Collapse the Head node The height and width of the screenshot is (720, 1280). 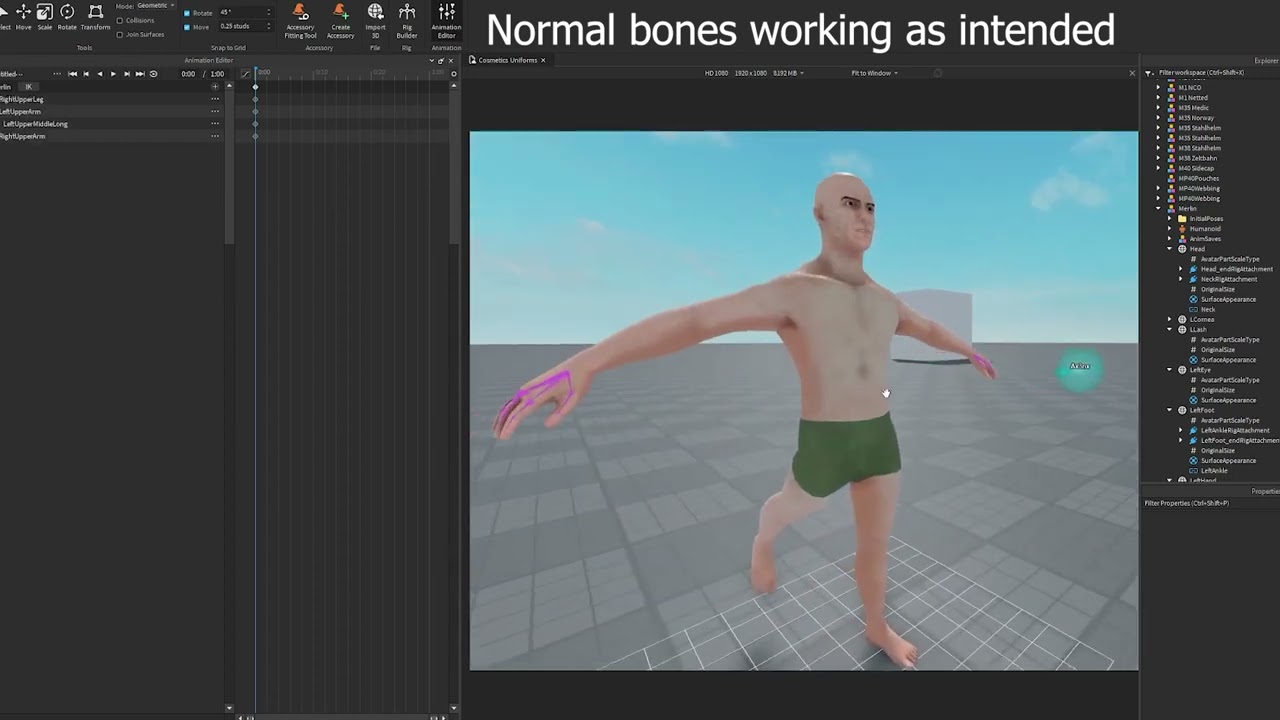pyautogui.click(x=1170, y=249)
